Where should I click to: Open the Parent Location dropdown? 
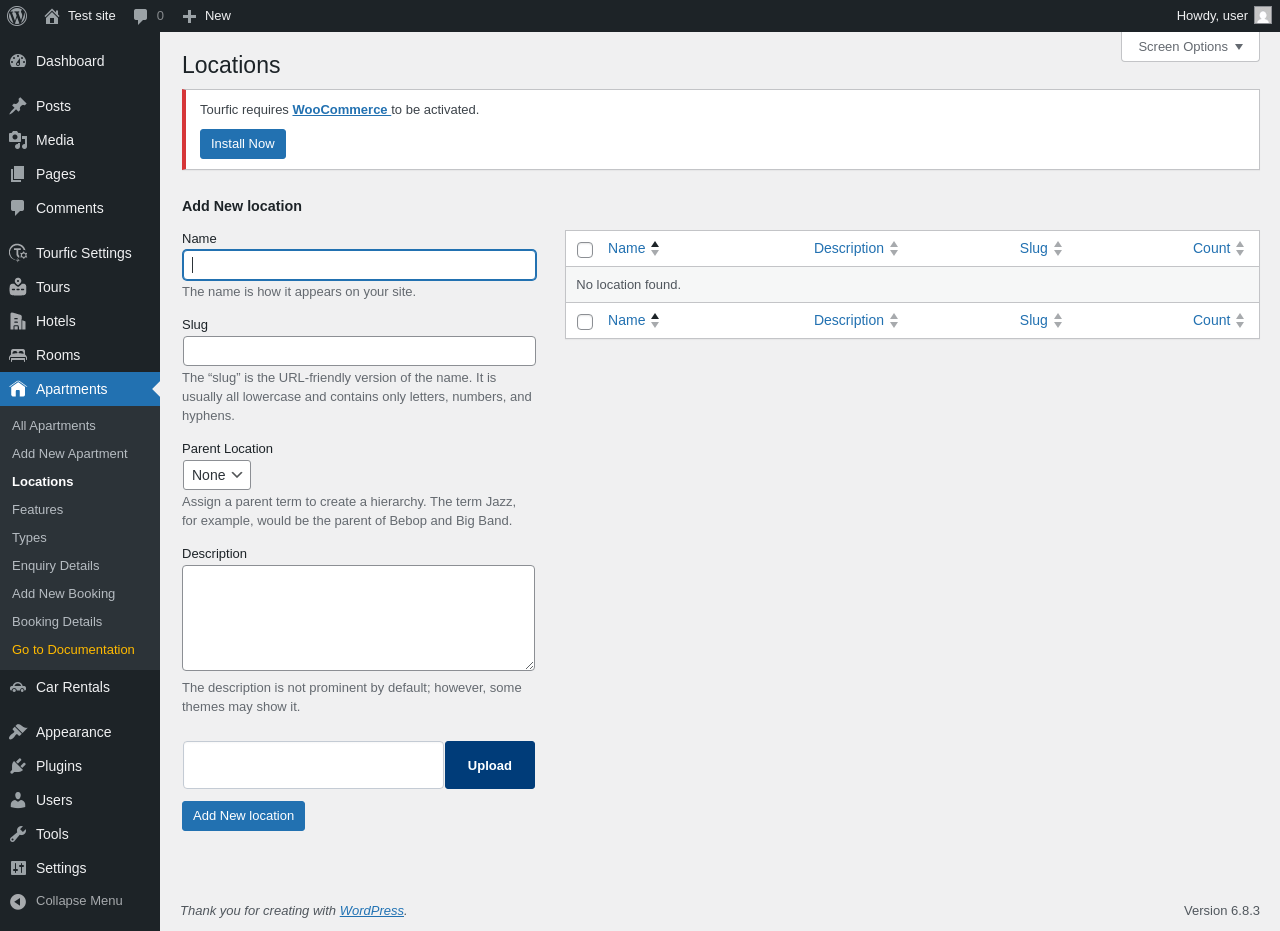[x=217, y=475]
